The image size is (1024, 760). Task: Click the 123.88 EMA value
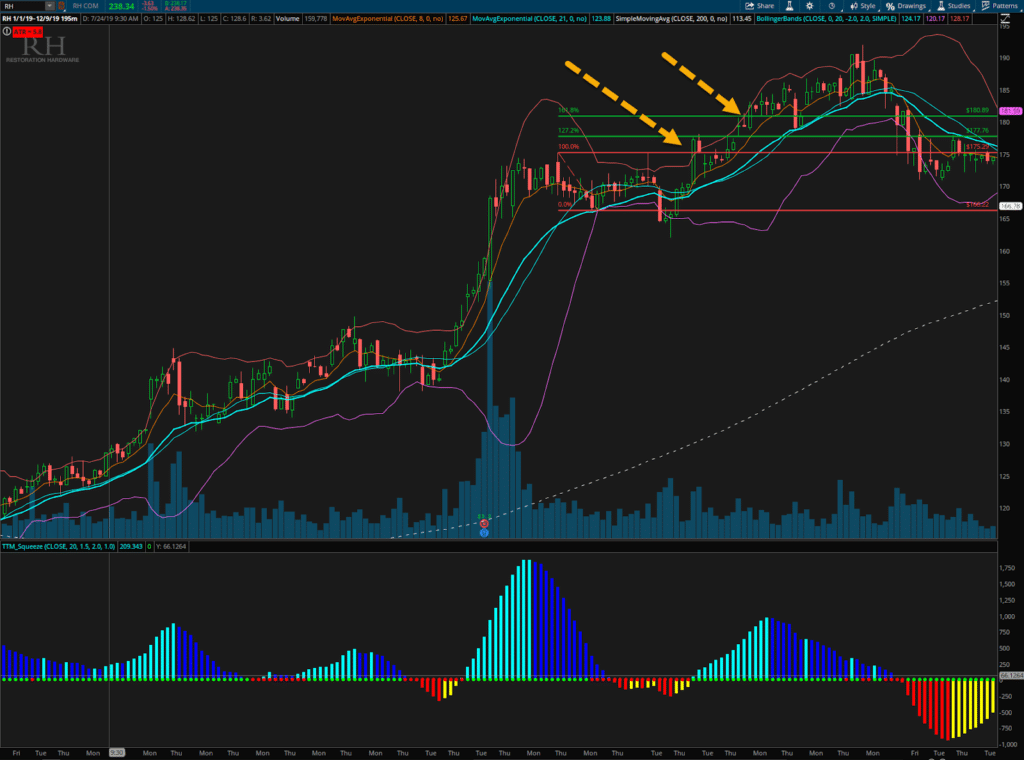(601, 19)
